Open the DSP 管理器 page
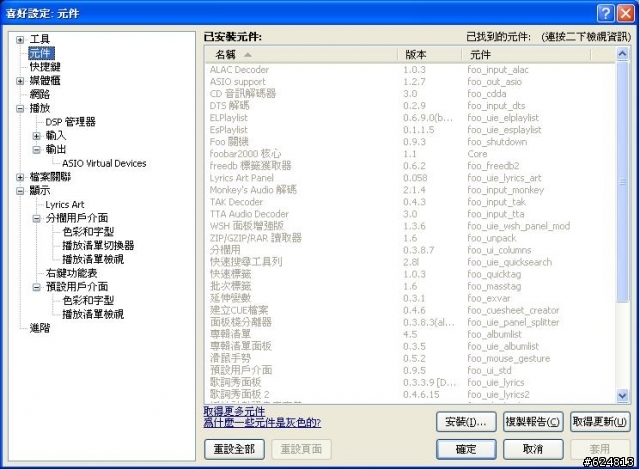The height and width of the screenshot is (470, 640). coord(70,122)
